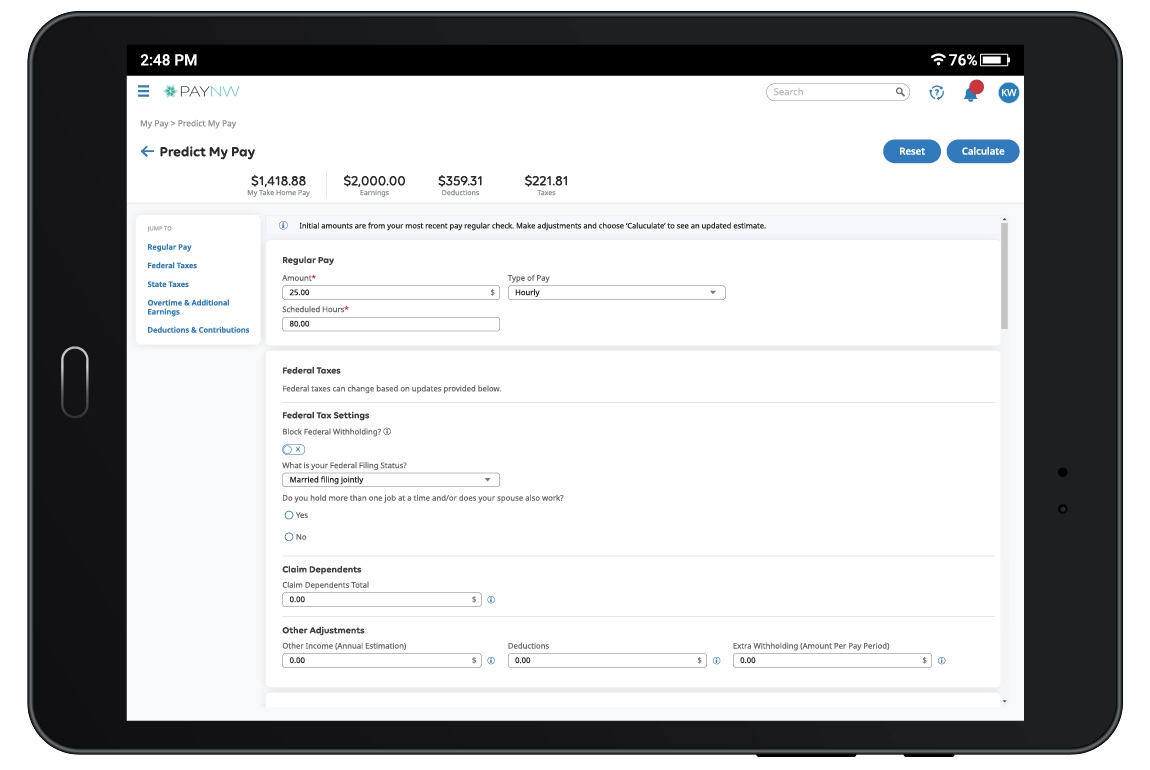This screenshot has width=1150, height=770.
Task: Click the info icon beside Extra Withholding
Action: point(941,660)
